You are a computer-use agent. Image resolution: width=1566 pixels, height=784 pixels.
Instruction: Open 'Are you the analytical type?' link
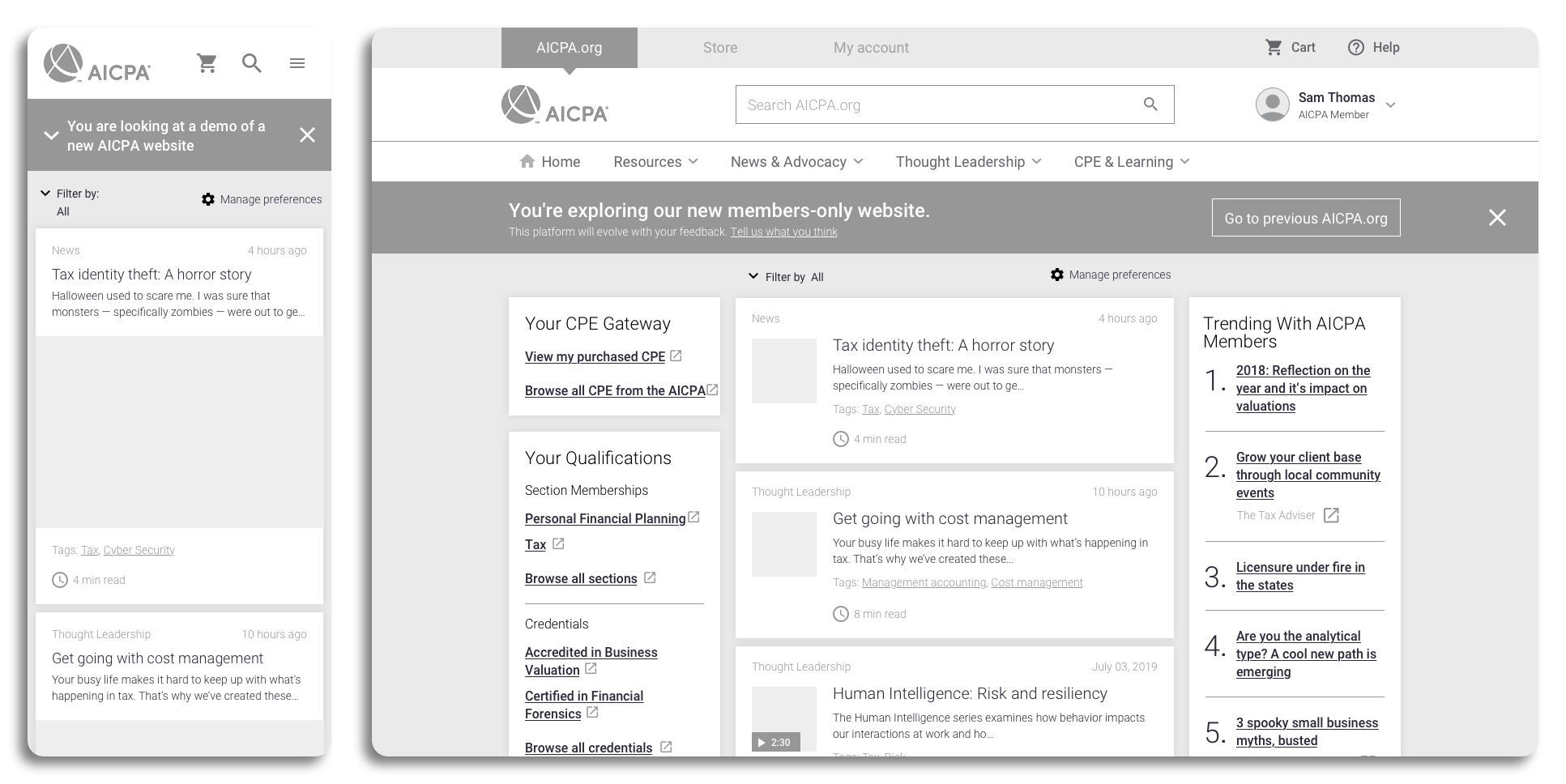[x=1306, y=654]
